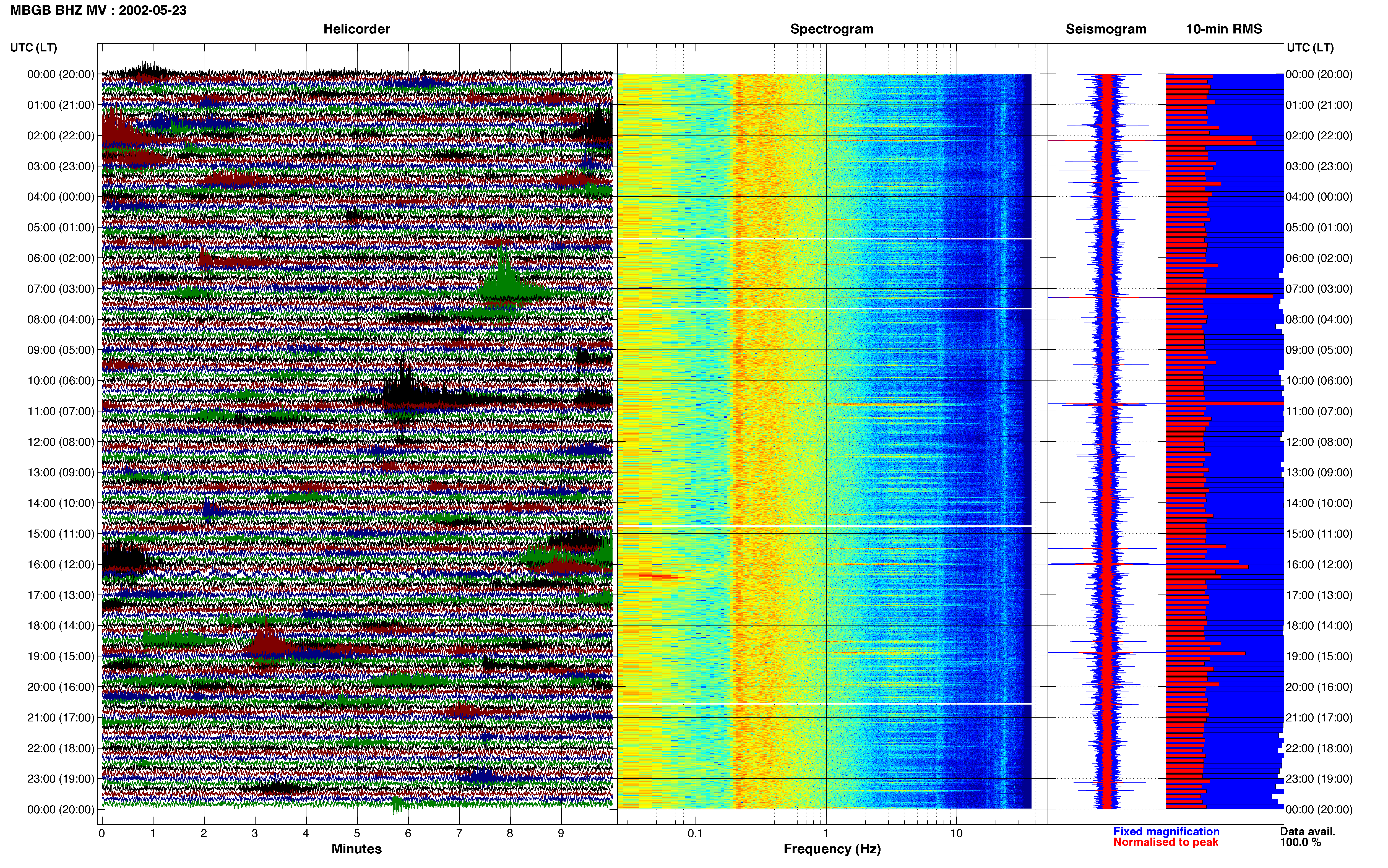Select the Spectrogram panel heading
Screen dimensions: 1388x868
pos(832,29)
